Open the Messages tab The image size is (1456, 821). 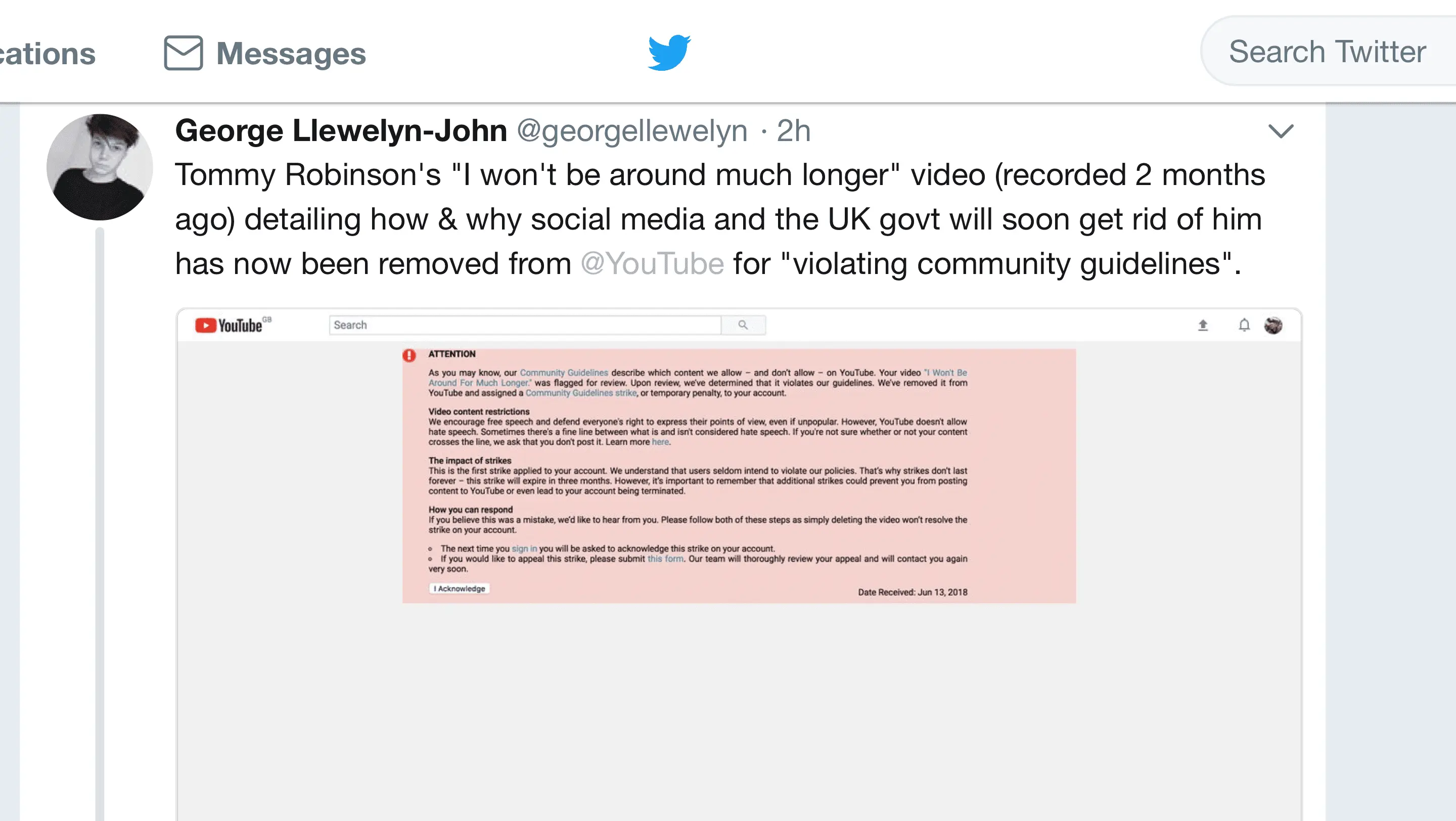265,53
